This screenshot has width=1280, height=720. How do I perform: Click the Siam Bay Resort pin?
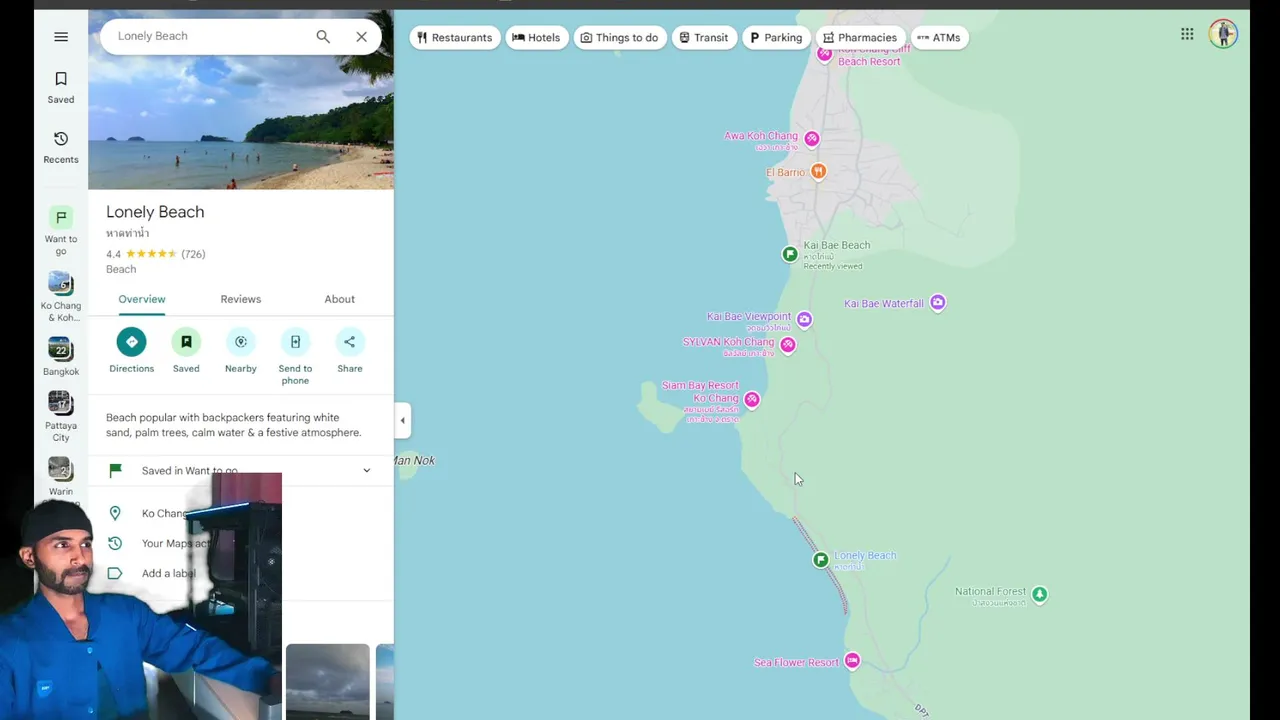point(752,399)
